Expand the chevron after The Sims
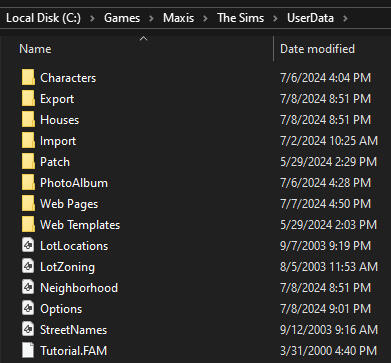The width and height of the screenshot is (391, 363). point(275,18)
